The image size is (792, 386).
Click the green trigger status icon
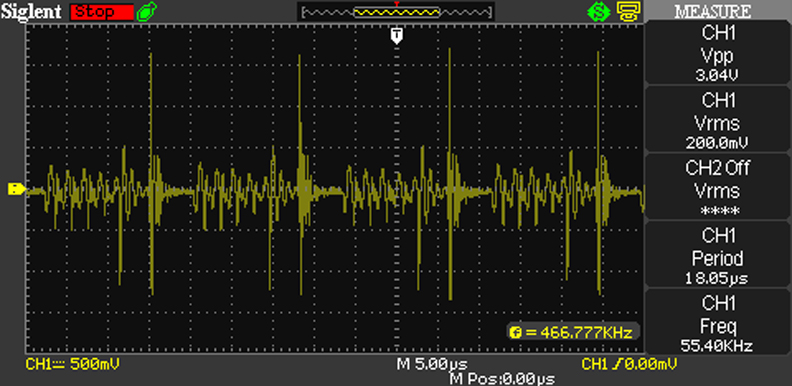(147, 11)
